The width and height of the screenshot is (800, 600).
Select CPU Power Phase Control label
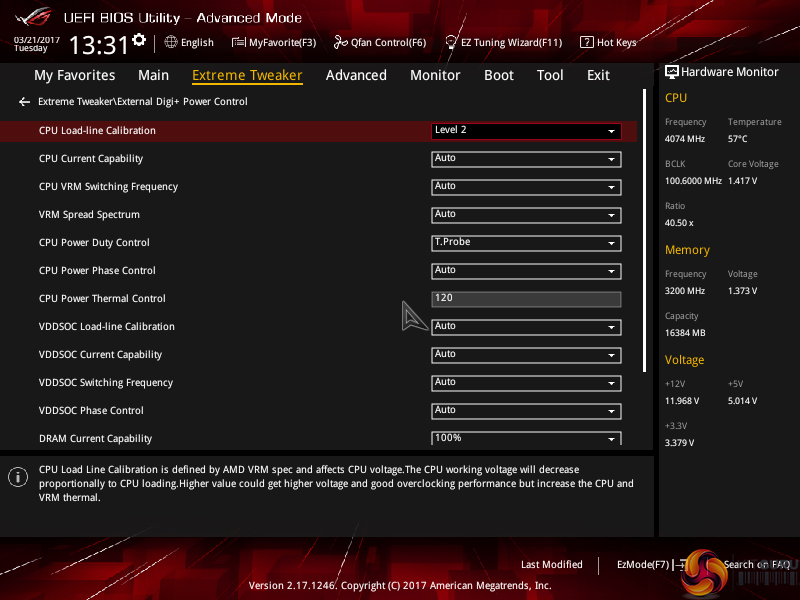tap(97, 271)
